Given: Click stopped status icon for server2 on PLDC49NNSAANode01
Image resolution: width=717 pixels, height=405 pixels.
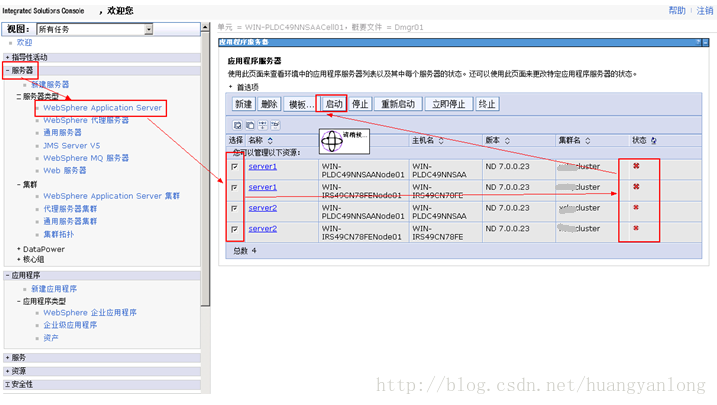Looking at the screenshot, I should (636, 208).
